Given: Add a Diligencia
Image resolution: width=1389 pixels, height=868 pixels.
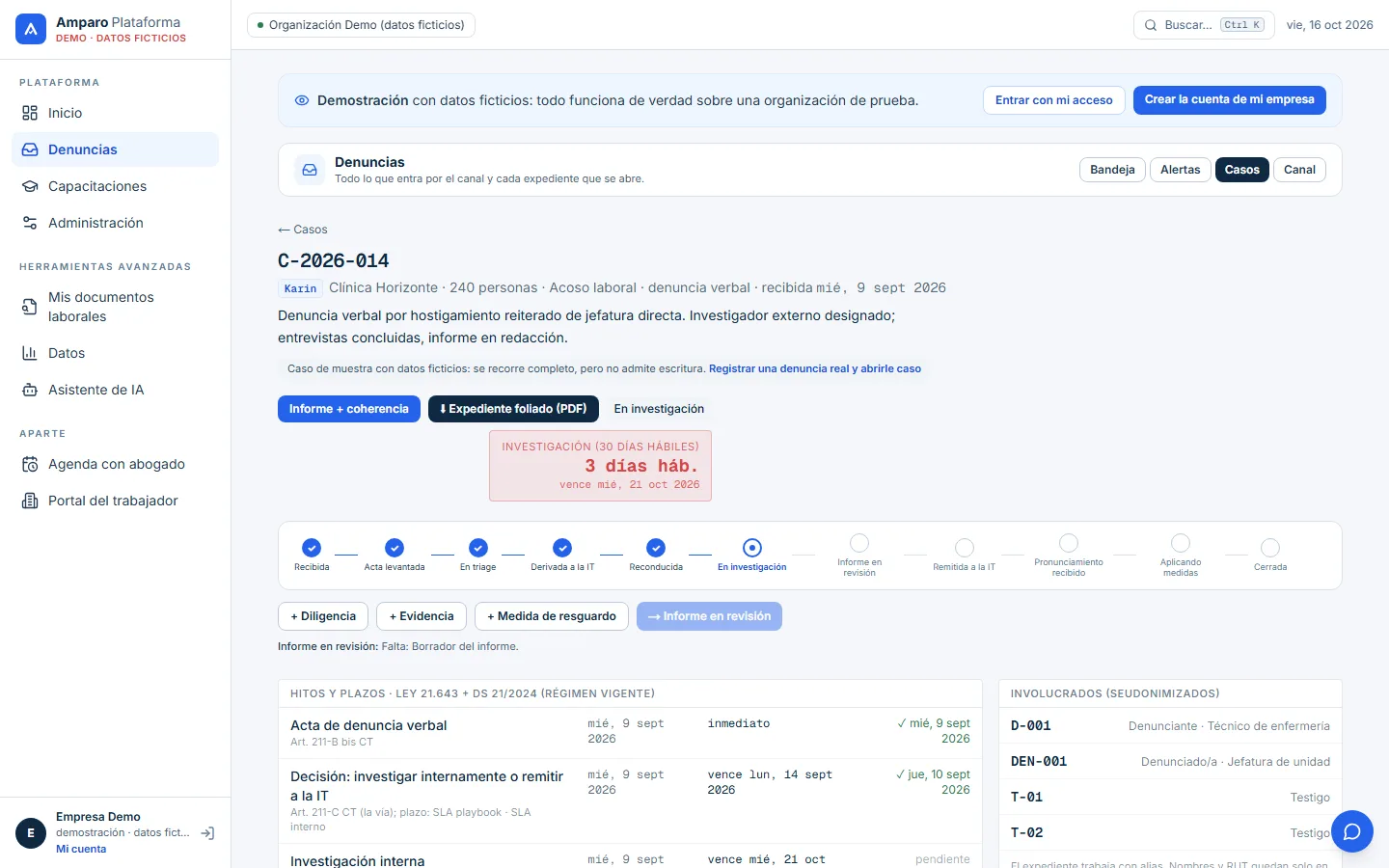Looking at the screenshot, I should pos(323,616).
